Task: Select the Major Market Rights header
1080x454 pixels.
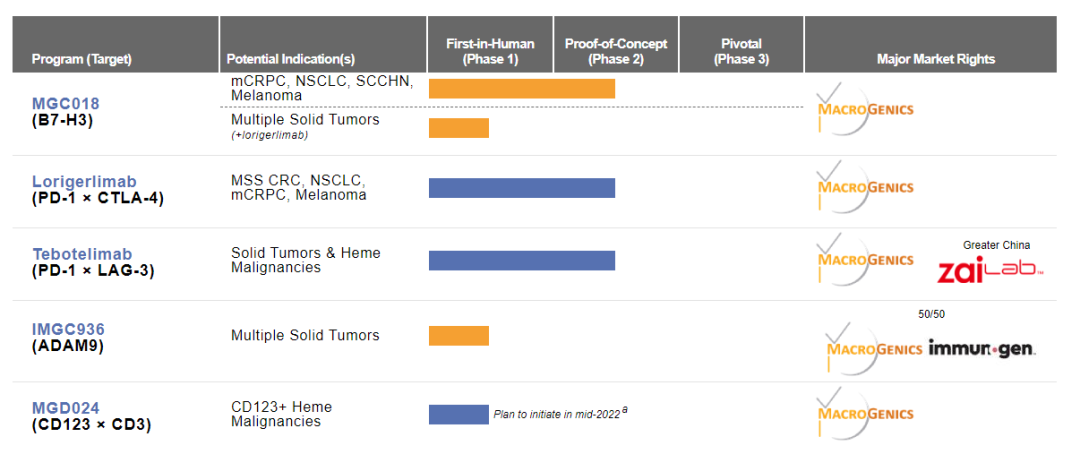Action: pos(935,59)
